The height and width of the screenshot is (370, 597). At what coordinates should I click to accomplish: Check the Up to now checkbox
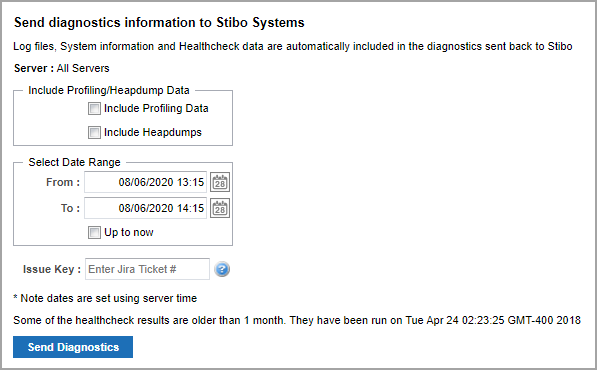(94, 232)
